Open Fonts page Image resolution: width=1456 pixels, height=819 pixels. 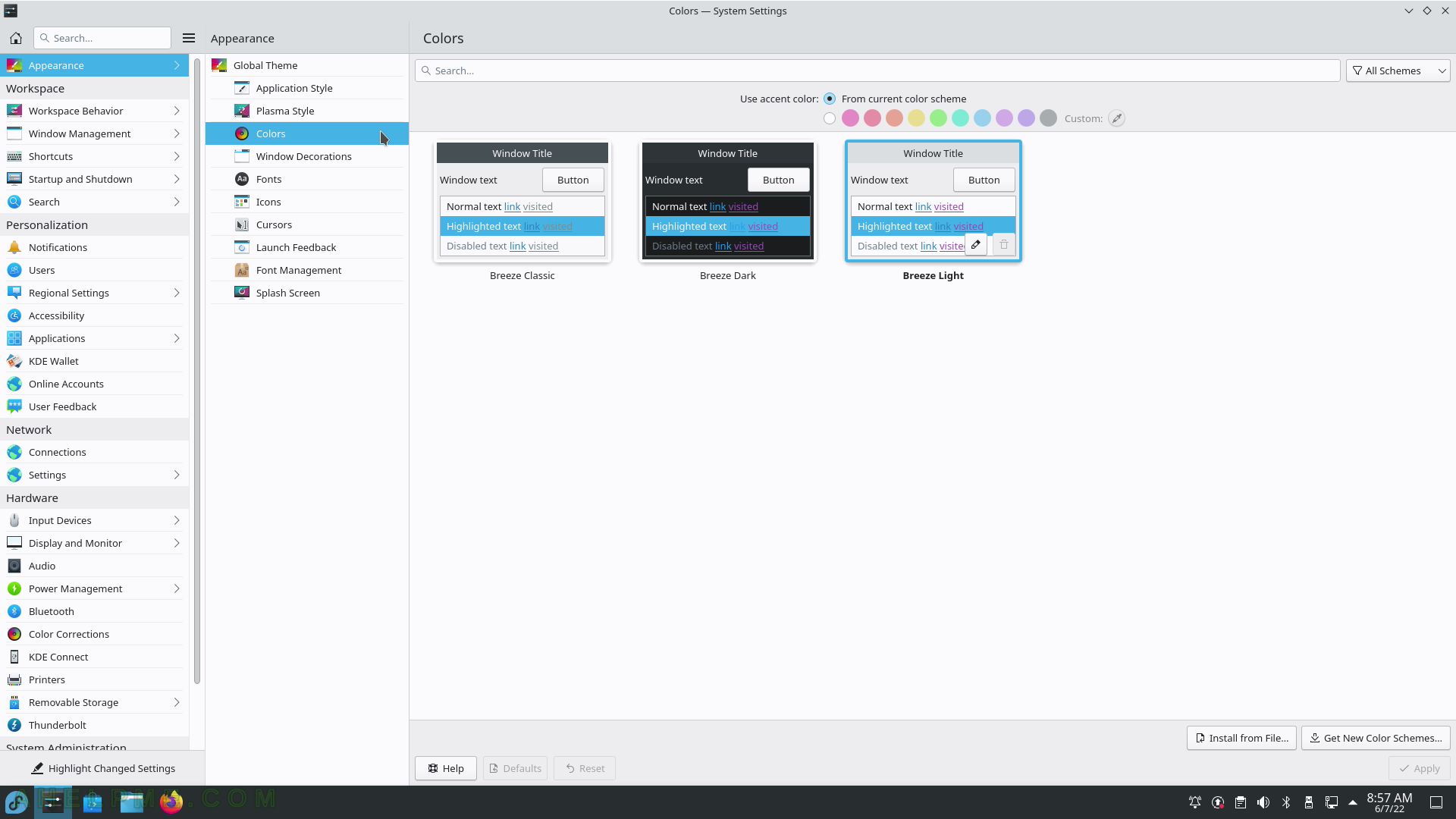coord(307,179)
